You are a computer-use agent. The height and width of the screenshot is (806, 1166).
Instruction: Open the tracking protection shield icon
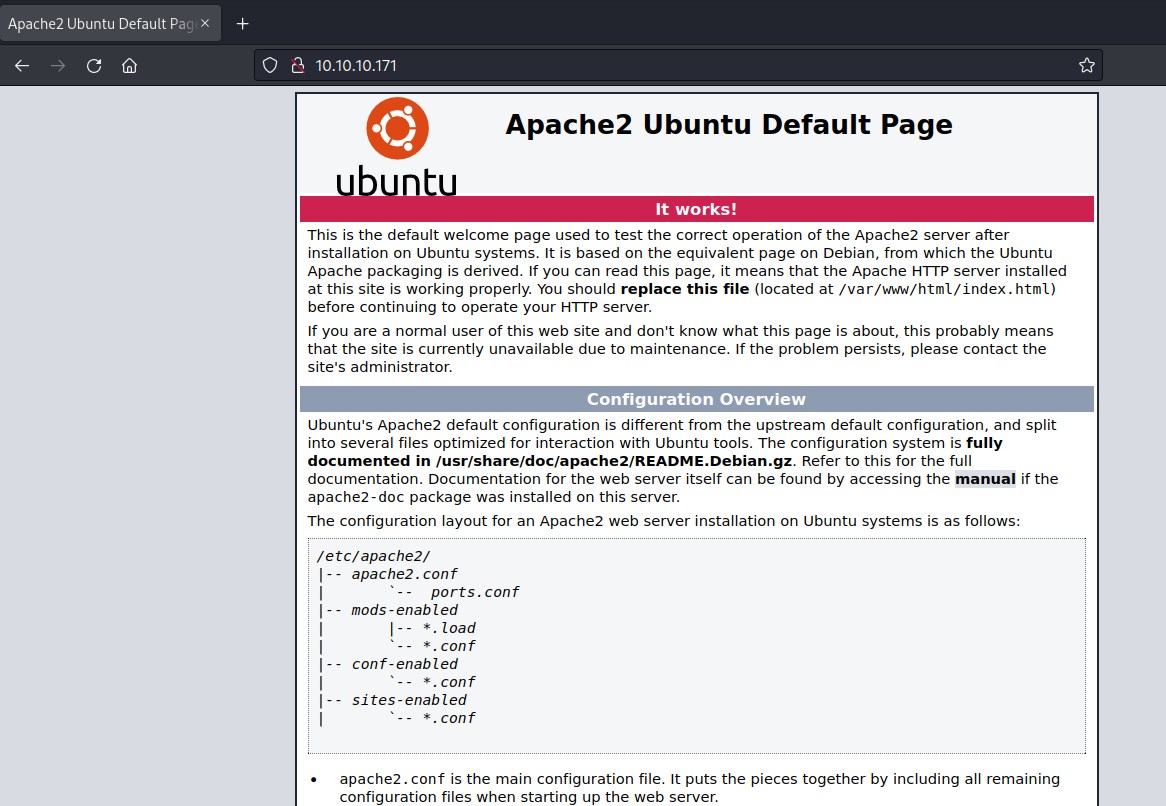(x=270, y=66)
